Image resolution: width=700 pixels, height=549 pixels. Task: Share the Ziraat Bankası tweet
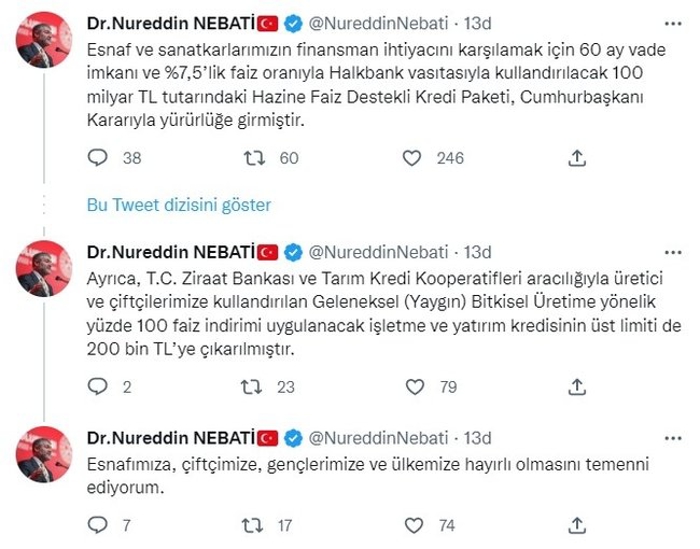click(x=577, y=387)
